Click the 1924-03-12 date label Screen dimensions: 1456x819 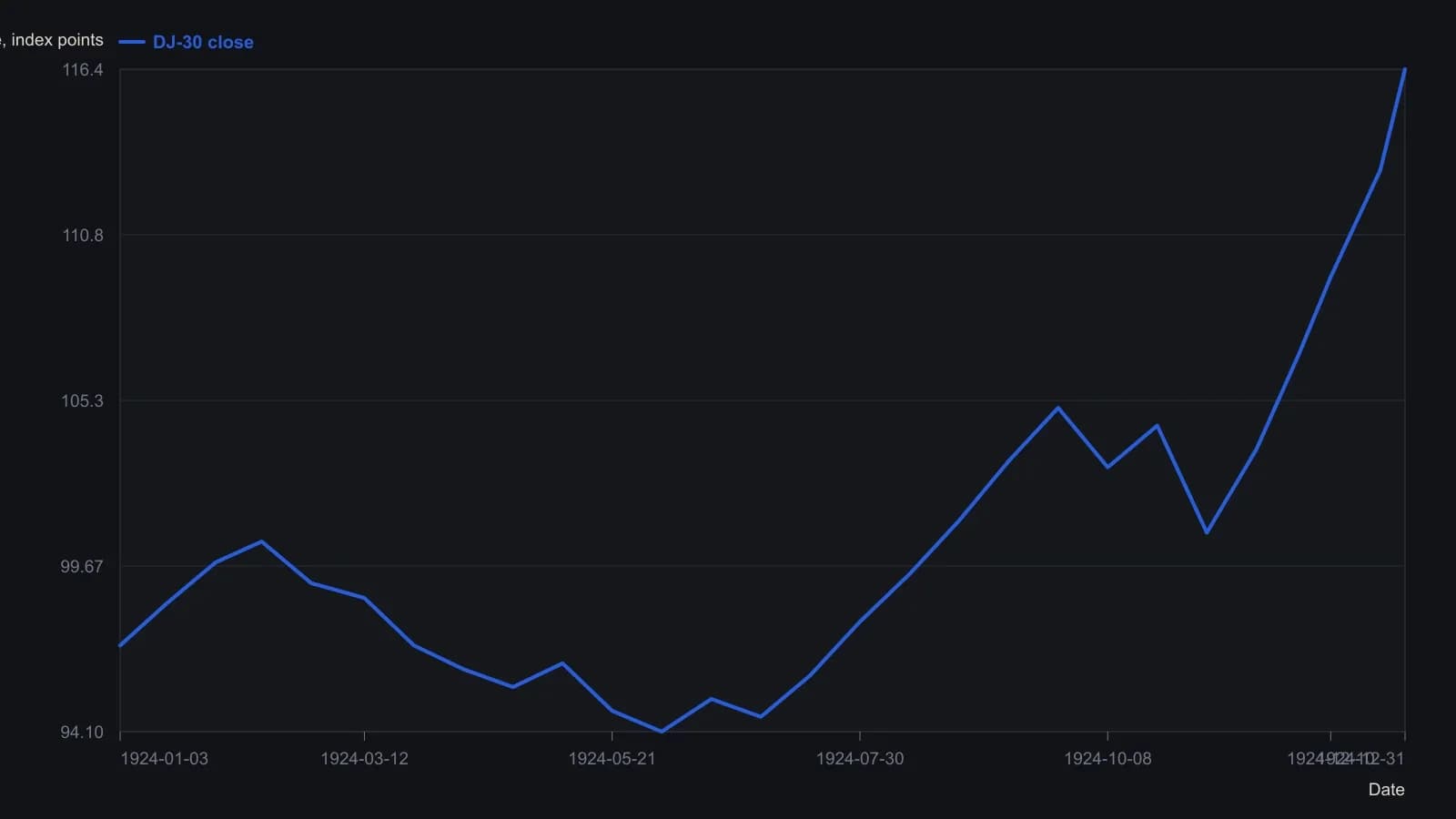(x=364, y=759)
